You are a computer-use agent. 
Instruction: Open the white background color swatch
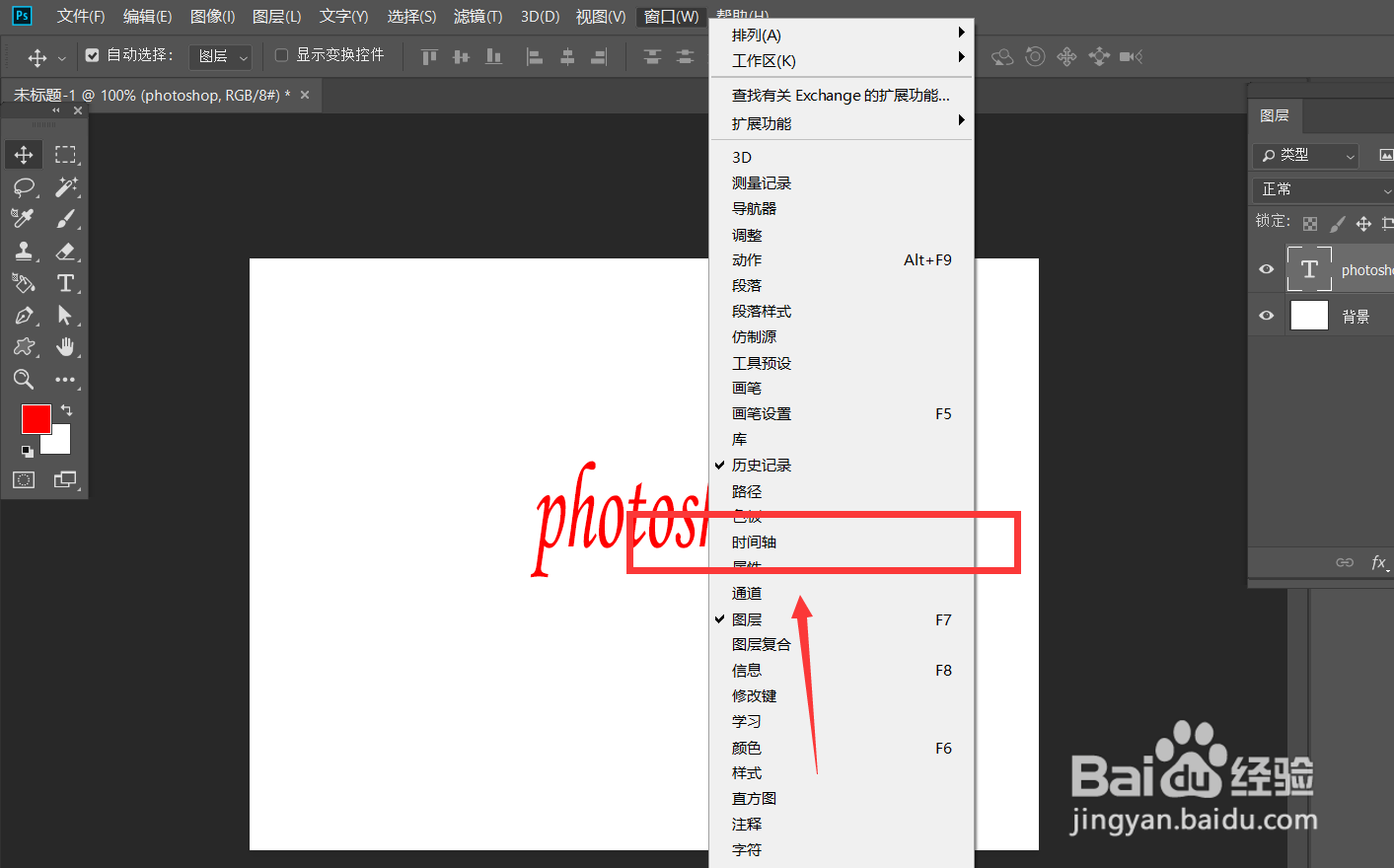(x=59, y=444)
